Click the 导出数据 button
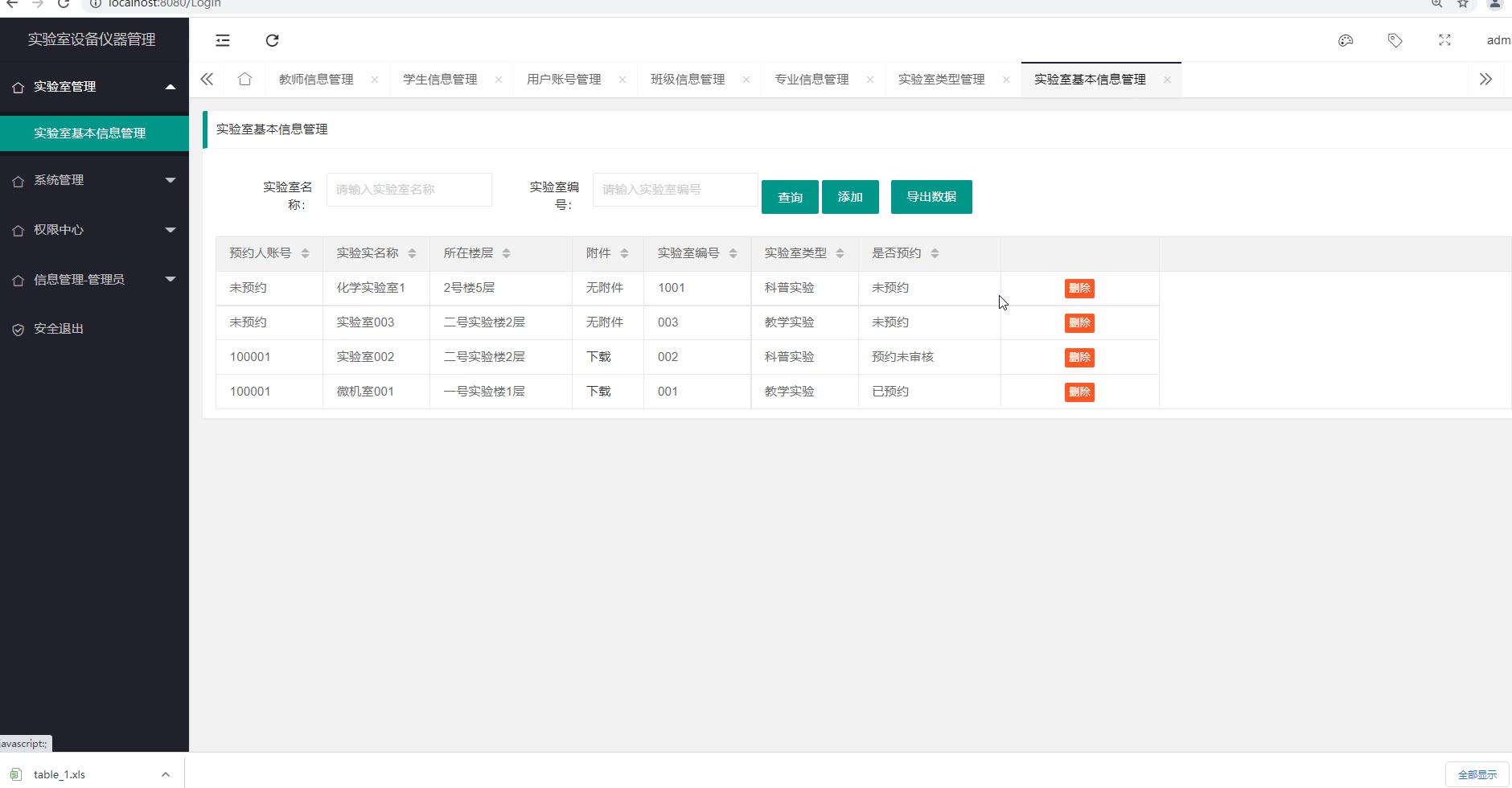 coord(931,197)
